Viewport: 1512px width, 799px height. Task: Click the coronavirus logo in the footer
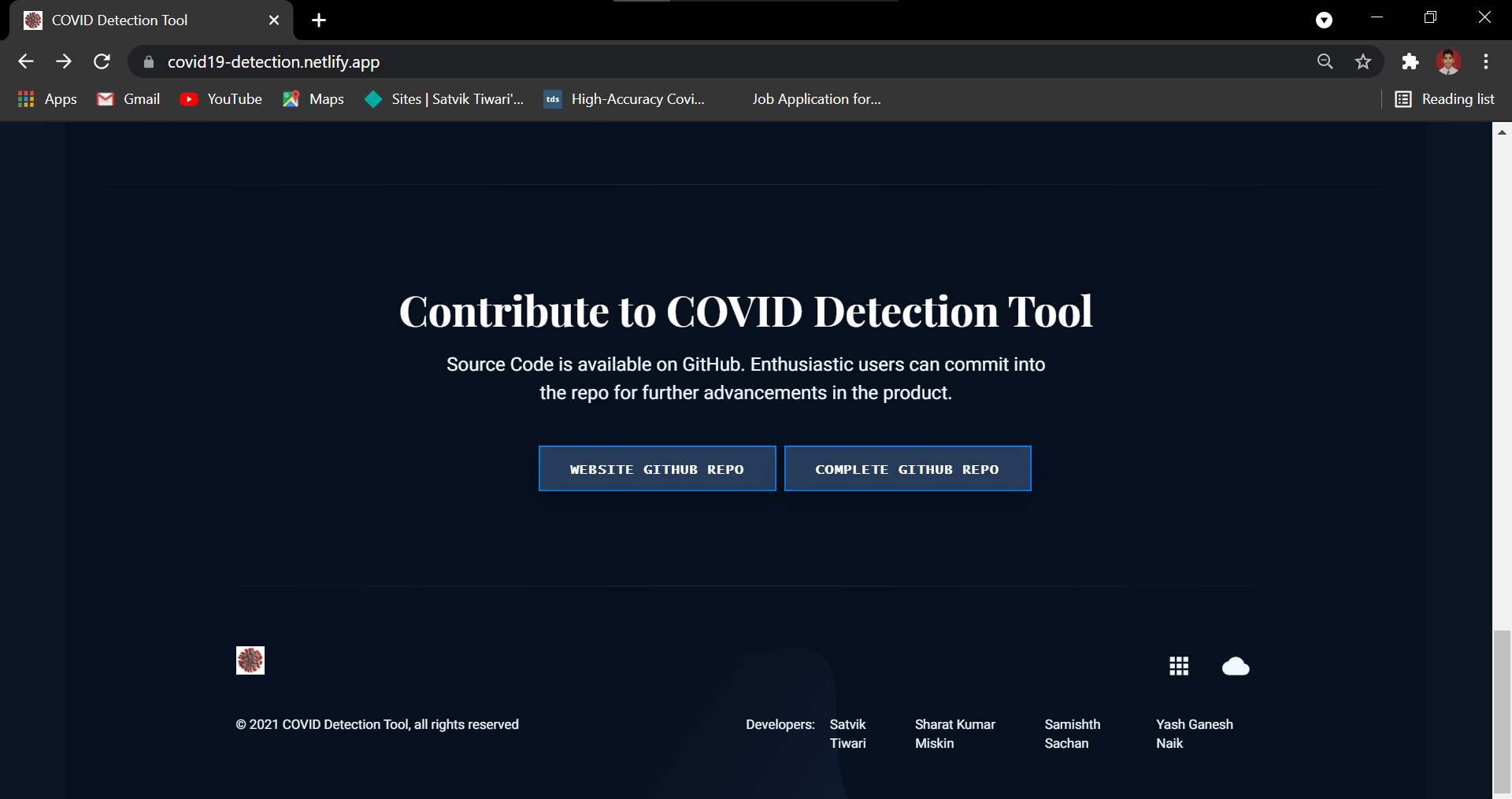[x=250, y=660]
